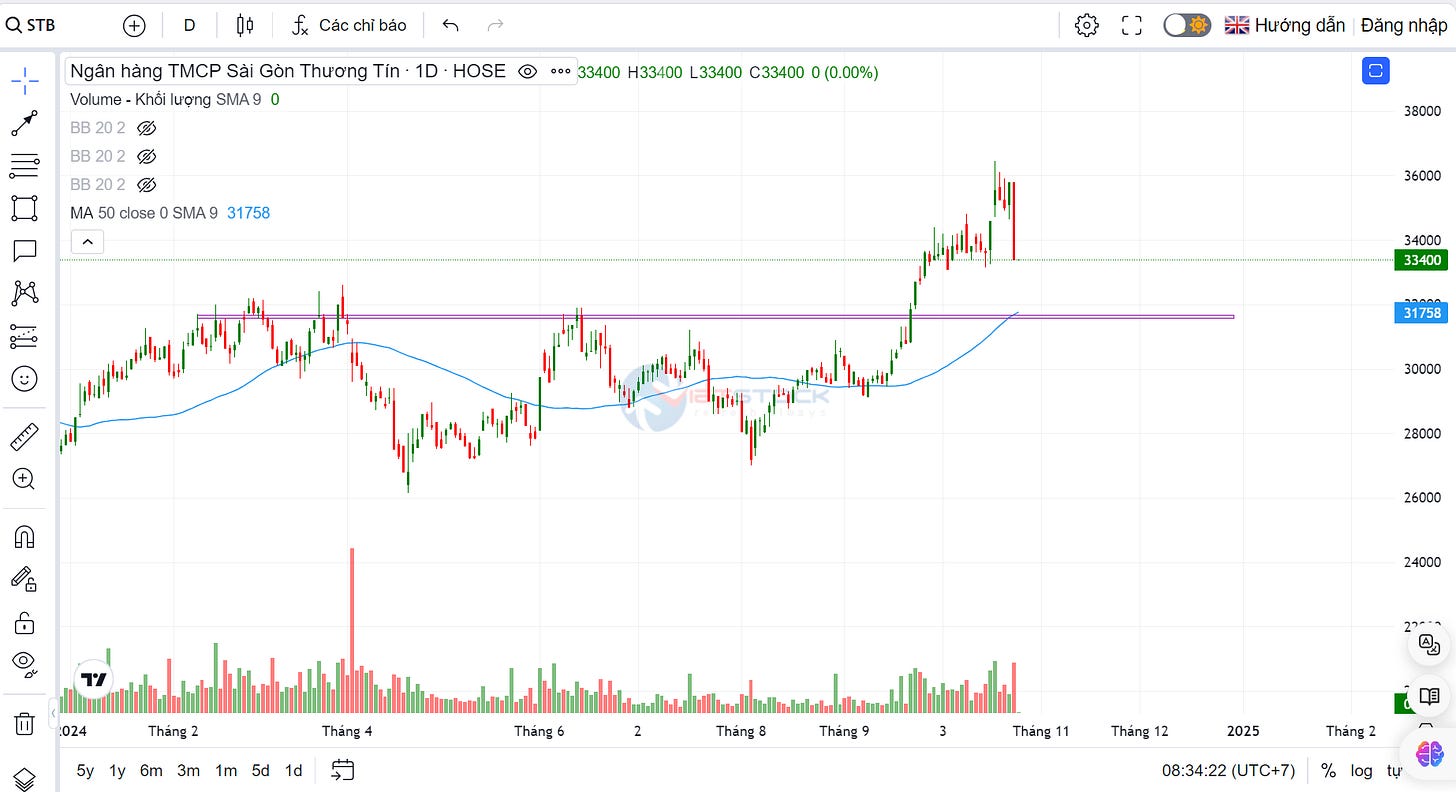Open the Fibonacci/pitchfork lines tool
Screen dimensions: 1456x792
[x=25, y=166]
